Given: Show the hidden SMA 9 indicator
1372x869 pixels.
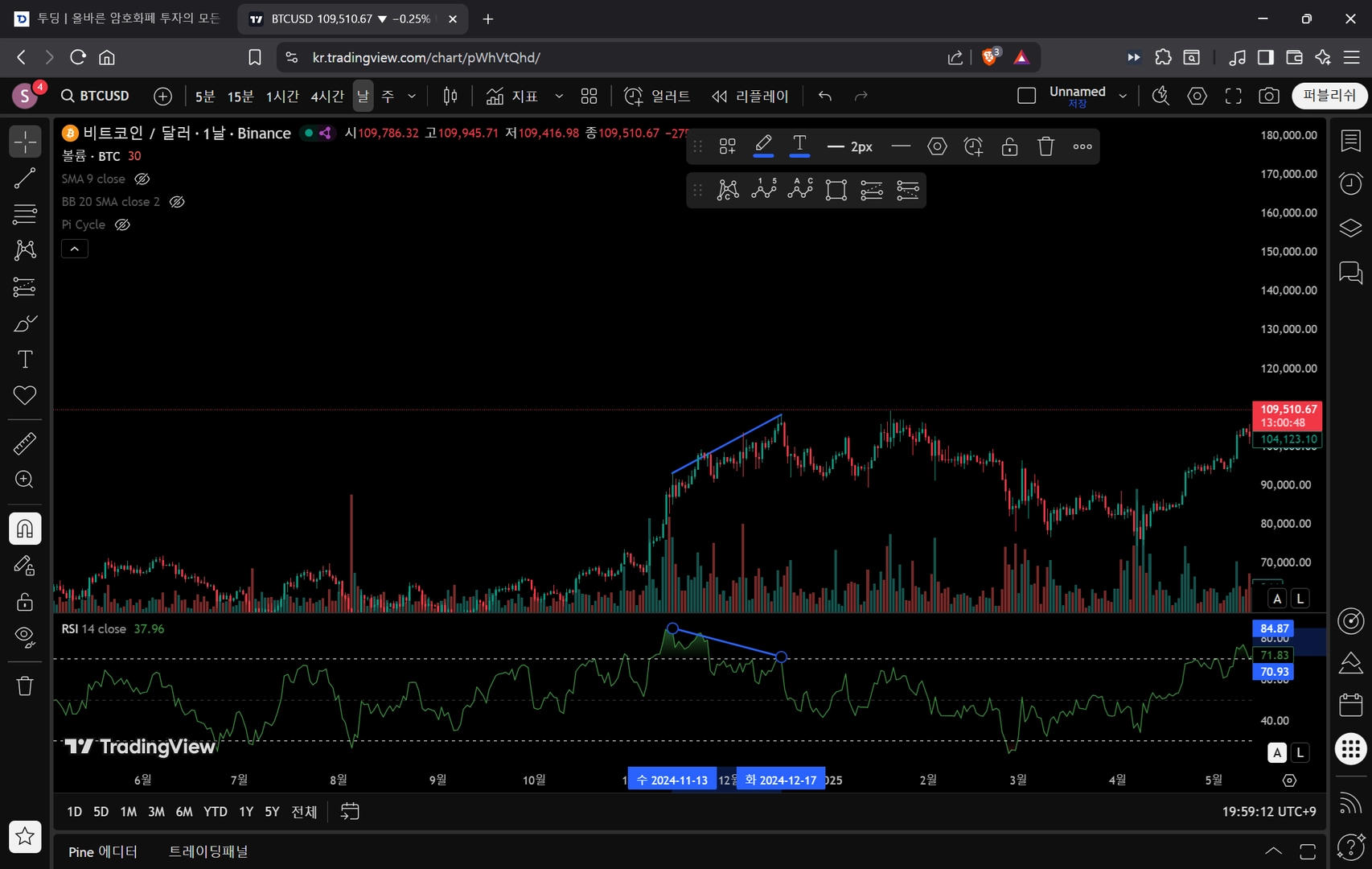Looking at the screenshot, I should 142,179.
